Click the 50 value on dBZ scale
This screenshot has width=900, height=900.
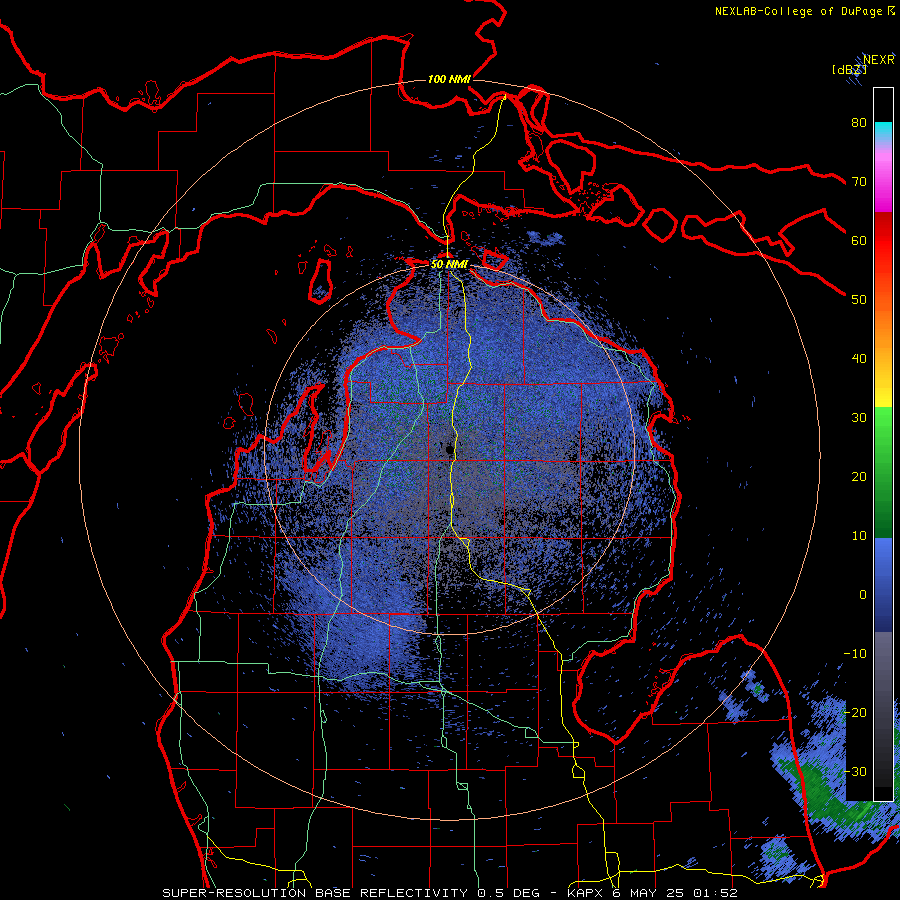859,300
